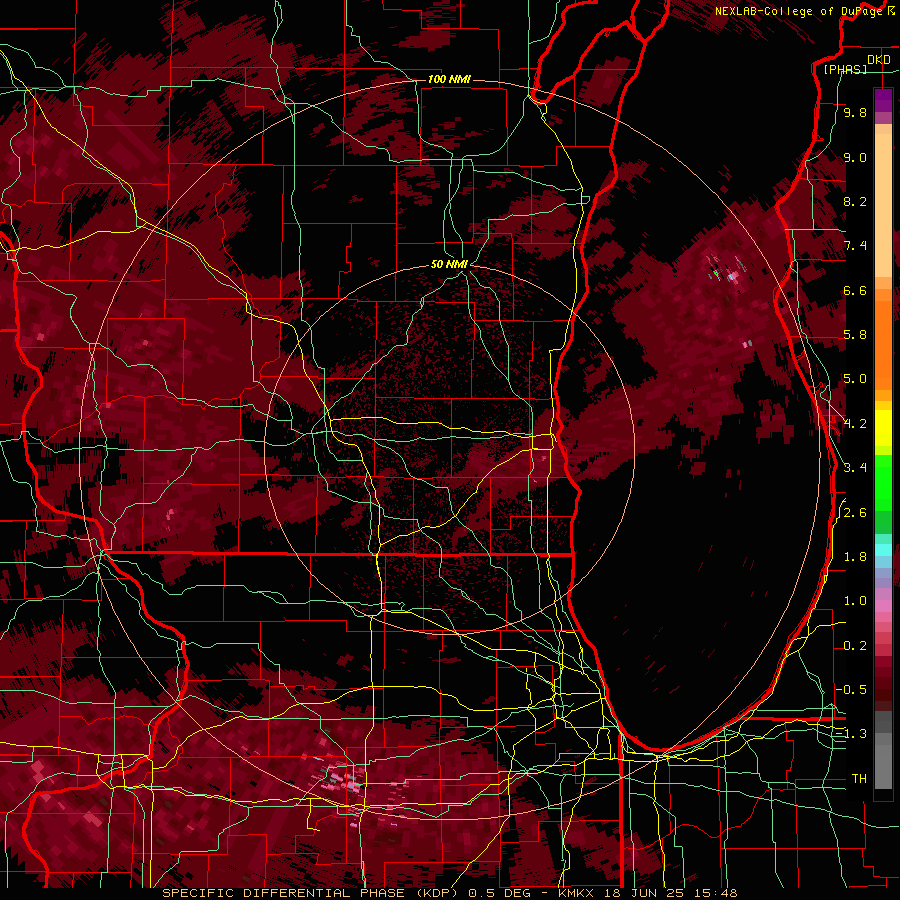Click the 1.8 scale value
The image size is (900, 900).
click(855, 557)
